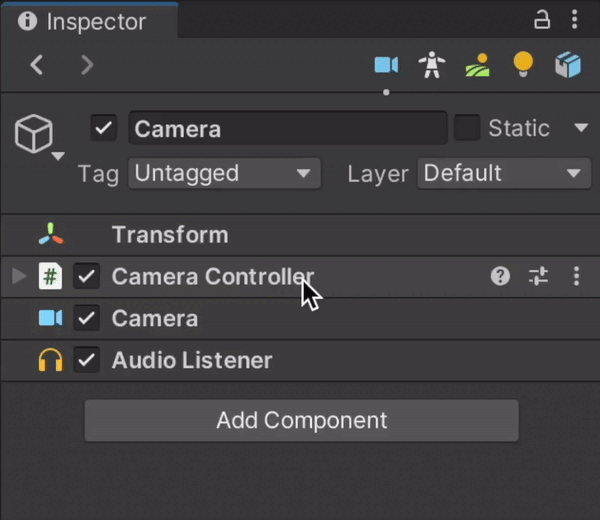The width and height of the screenshot is (600, 520).
Task: Select the Inspector tab
Action: pyautogui.click(x=84, y=21)
